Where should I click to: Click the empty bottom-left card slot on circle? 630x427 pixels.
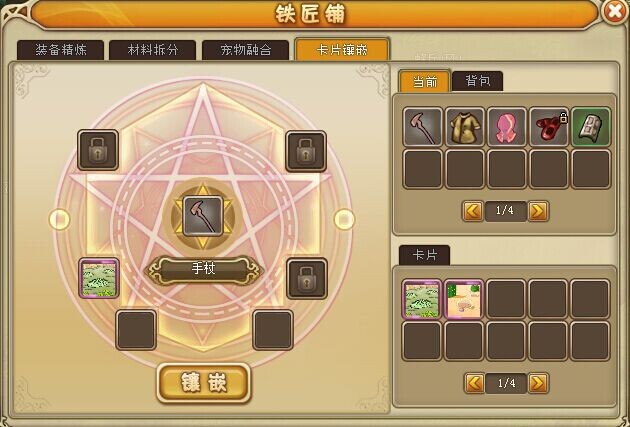click(136, 330)
